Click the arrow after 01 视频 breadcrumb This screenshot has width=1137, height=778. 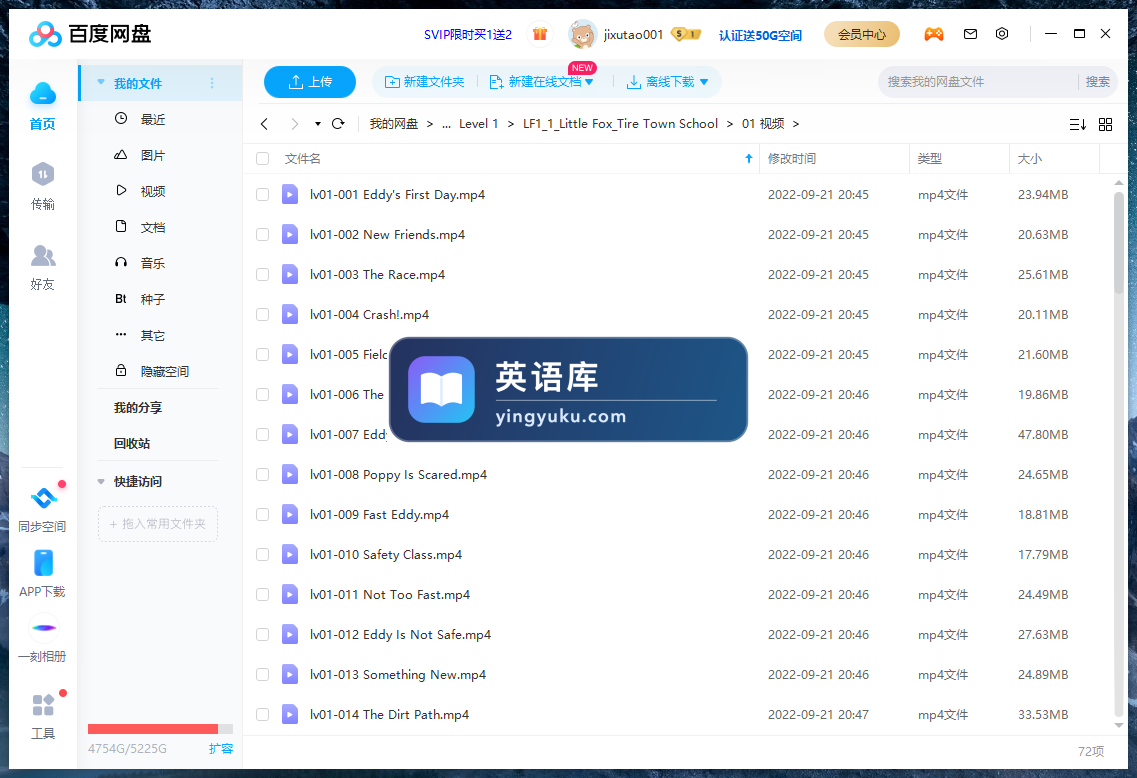coord(795,124)
